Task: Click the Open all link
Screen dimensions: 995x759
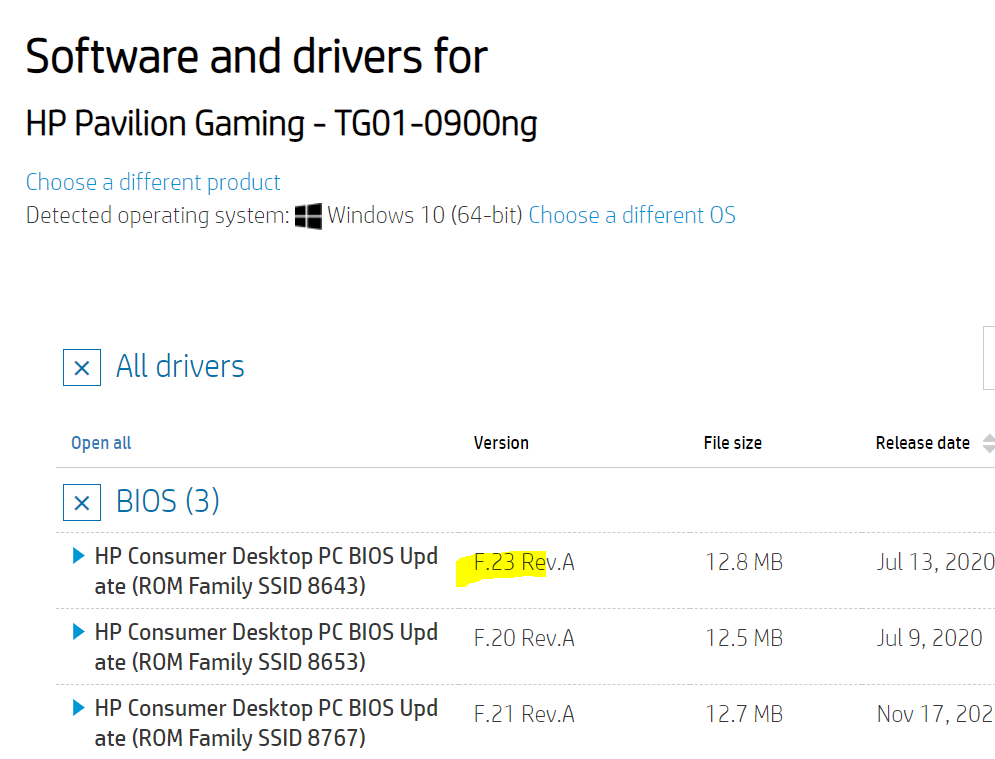Action: pyautogui.click(x=101, y=443)
